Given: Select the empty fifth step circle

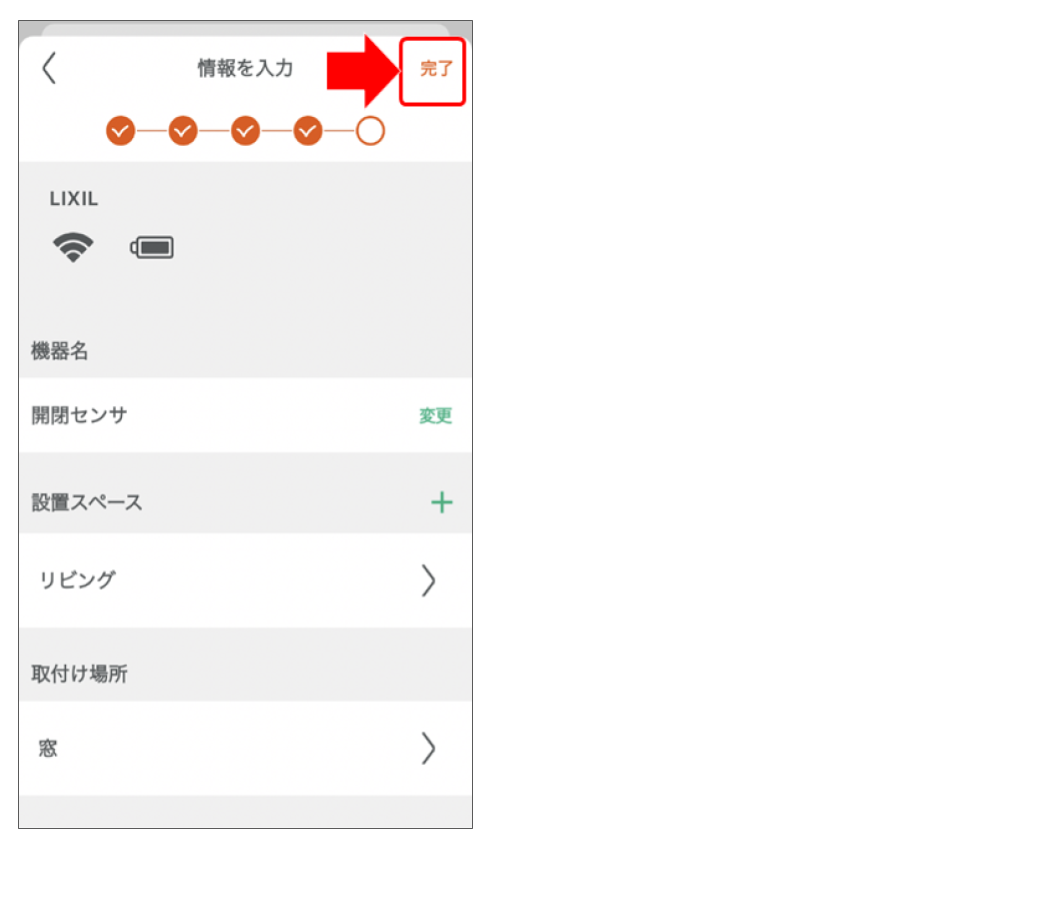Looking at the screenshot, I should click(x=370, y=131).
